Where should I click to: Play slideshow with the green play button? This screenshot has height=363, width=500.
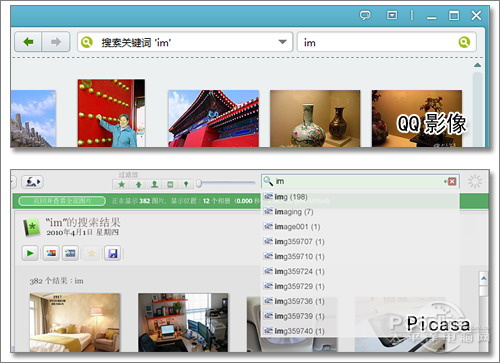[x=30, y=253]
